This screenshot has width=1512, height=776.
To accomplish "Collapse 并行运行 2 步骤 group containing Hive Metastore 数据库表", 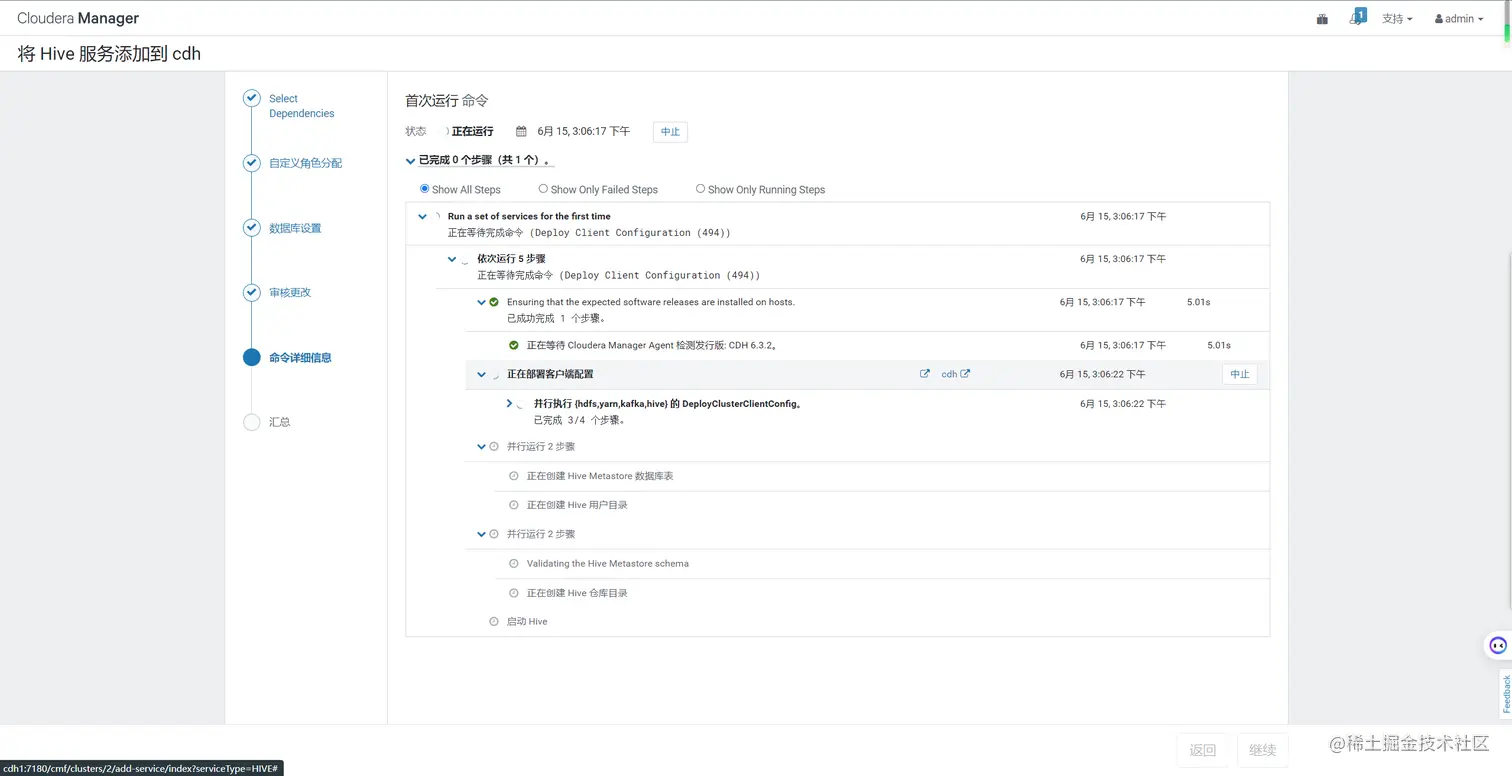I will click(x=481, y=447).
